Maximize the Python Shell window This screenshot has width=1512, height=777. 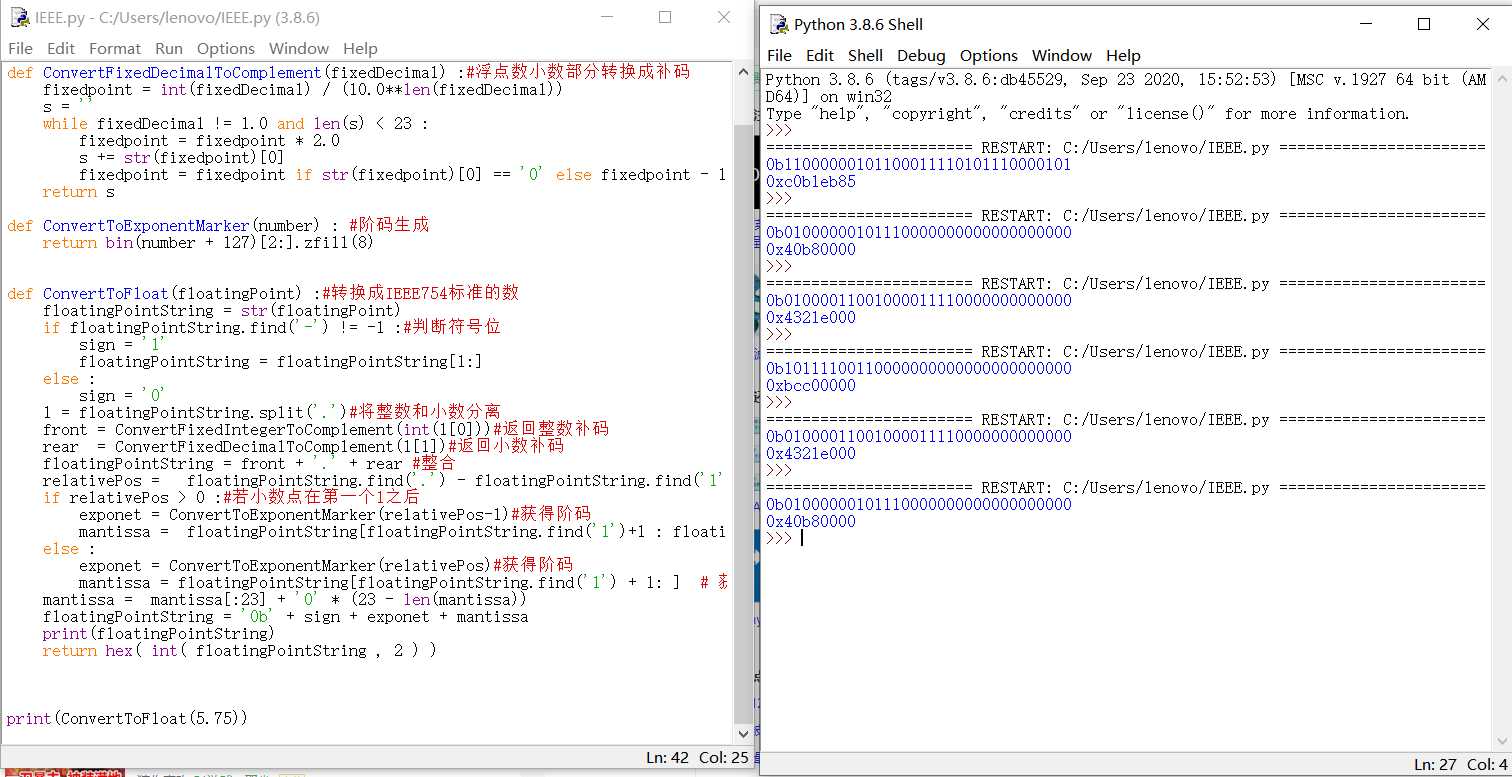(1424, 24)
